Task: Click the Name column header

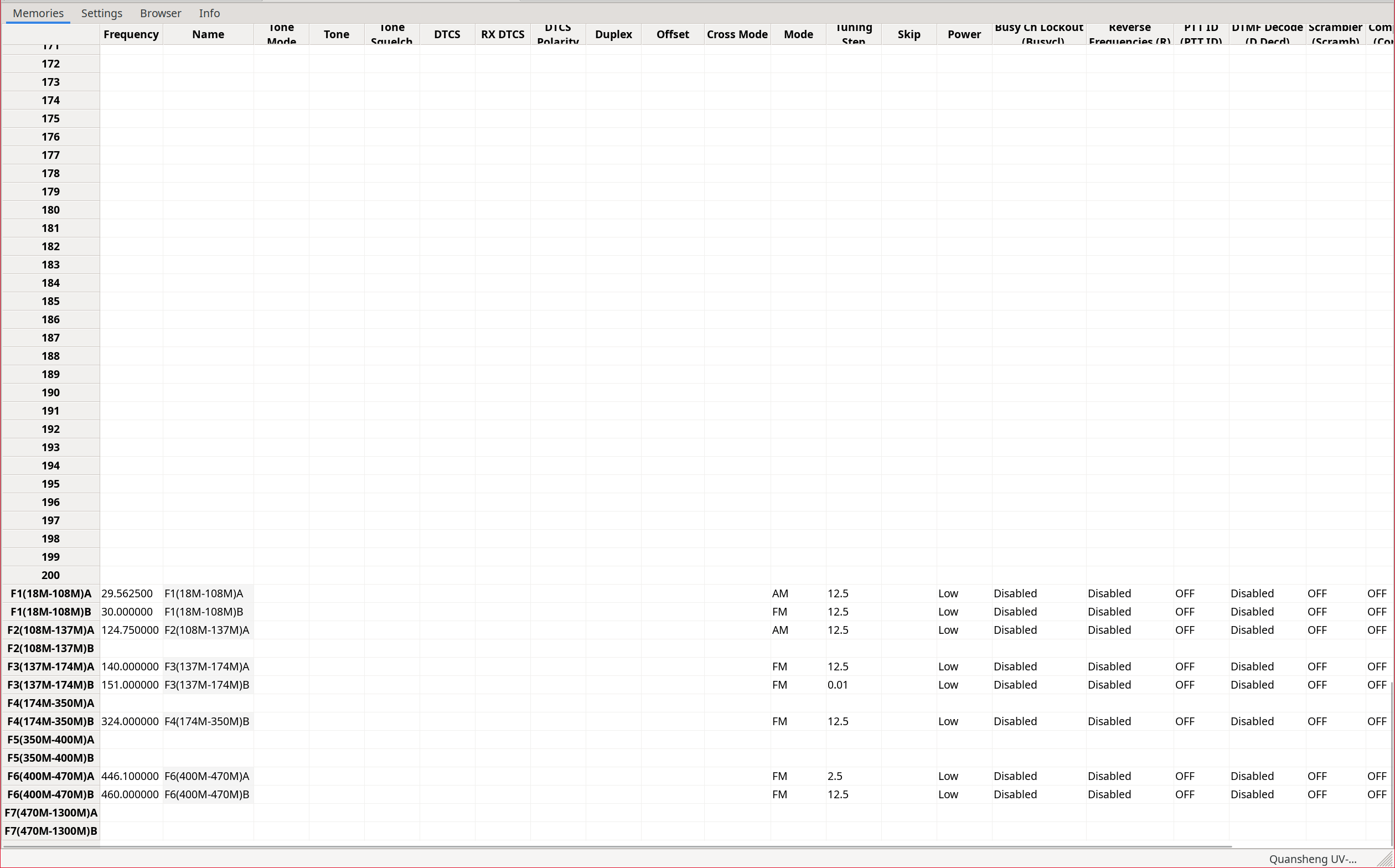Action: tap(208, 34)
